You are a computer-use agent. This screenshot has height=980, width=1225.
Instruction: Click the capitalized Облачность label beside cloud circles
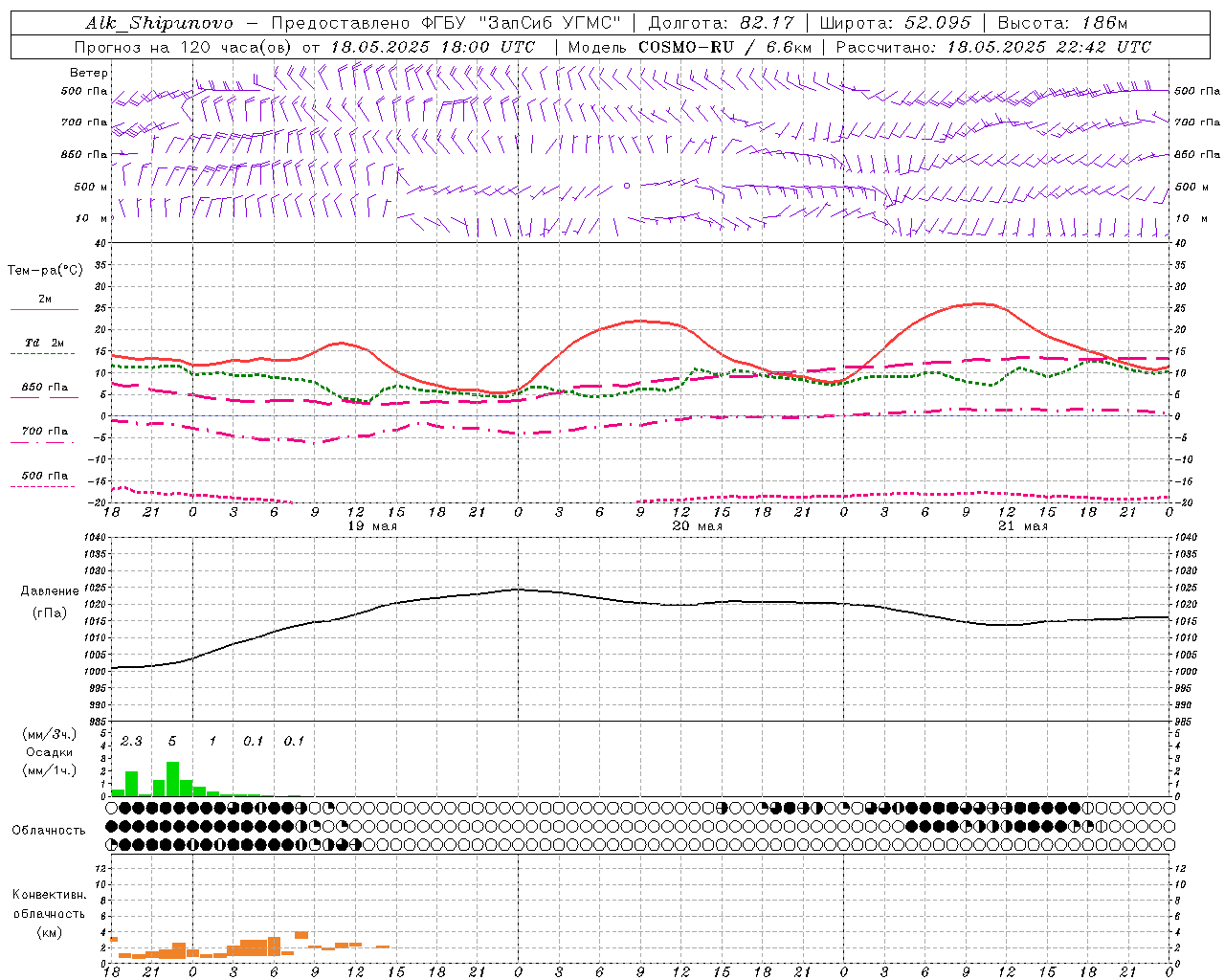[x=49, y=830]
